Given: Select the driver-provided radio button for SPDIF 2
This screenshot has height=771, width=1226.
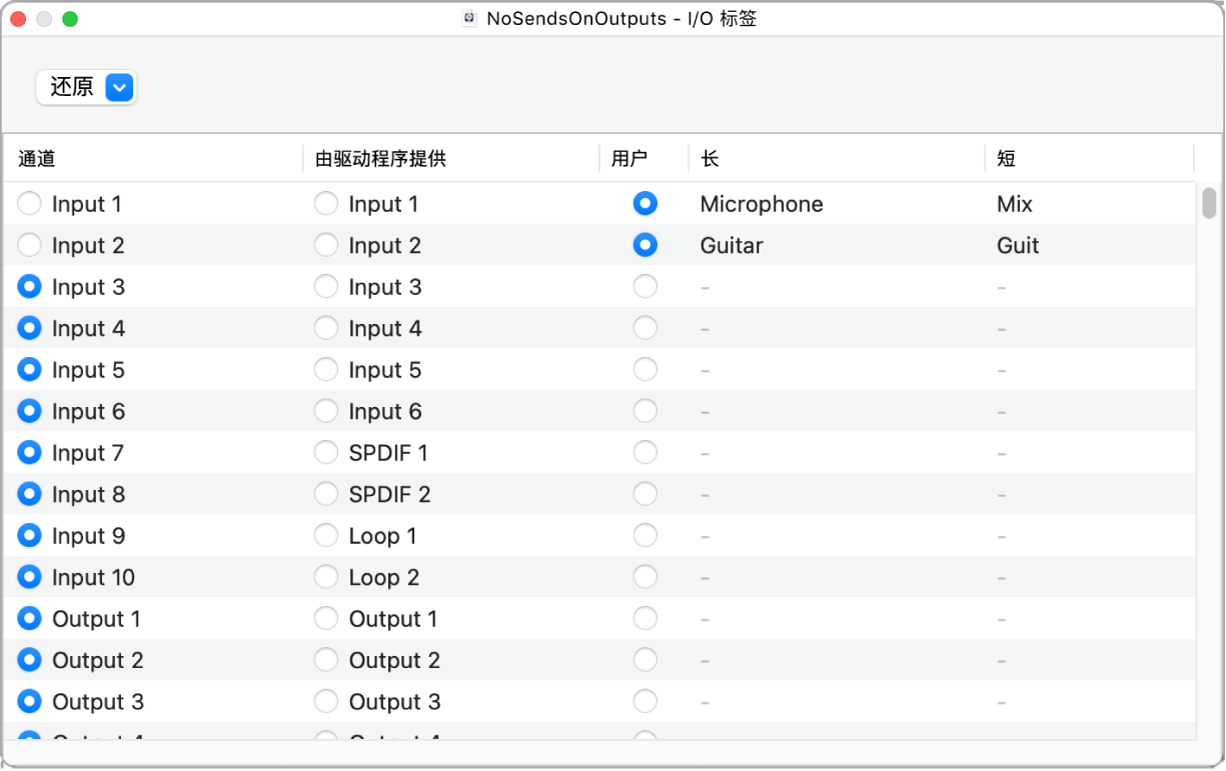Looking at the screenshot, I should [x=326, y=493].
